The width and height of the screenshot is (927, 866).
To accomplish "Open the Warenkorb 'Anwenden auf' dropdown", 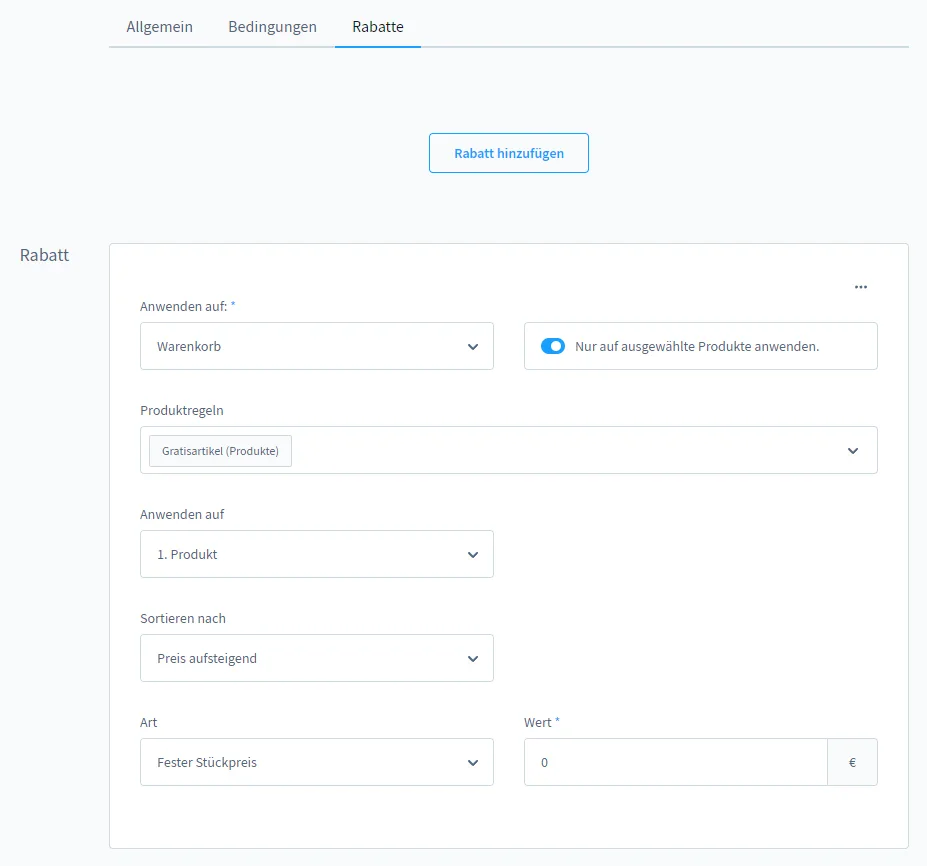I will [317, 346].
